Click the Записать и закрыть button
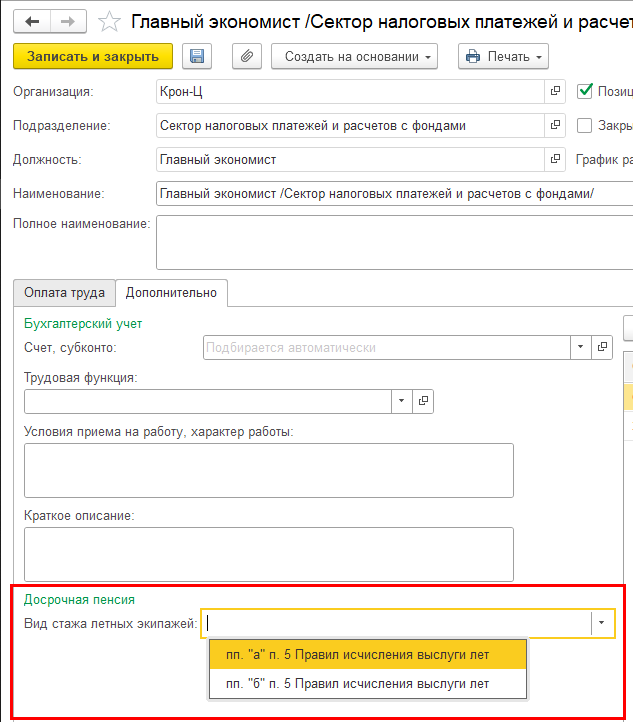 pyautogui.click(x=93, y=57)
